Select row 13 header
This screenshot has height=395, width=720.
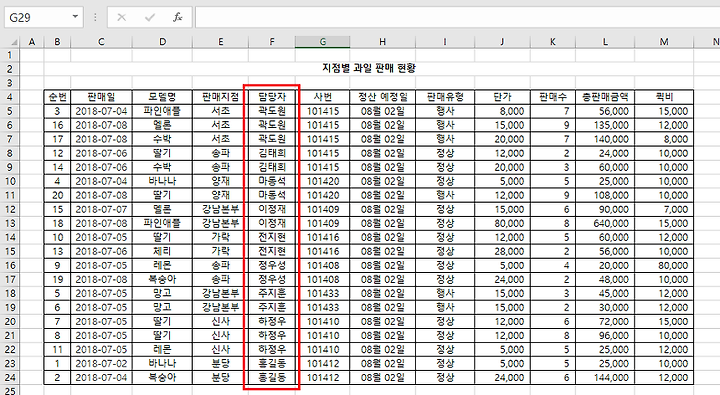click(10, 223)
